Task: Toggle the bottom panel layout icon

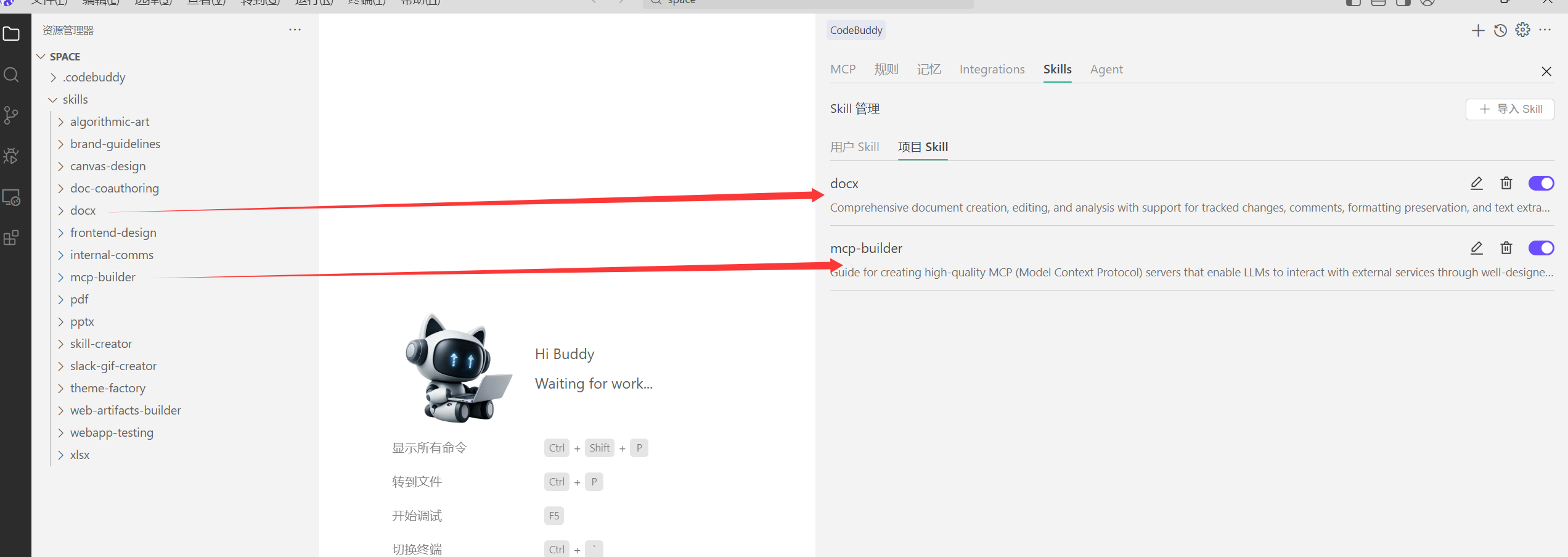Action: tap(1378, 2)
